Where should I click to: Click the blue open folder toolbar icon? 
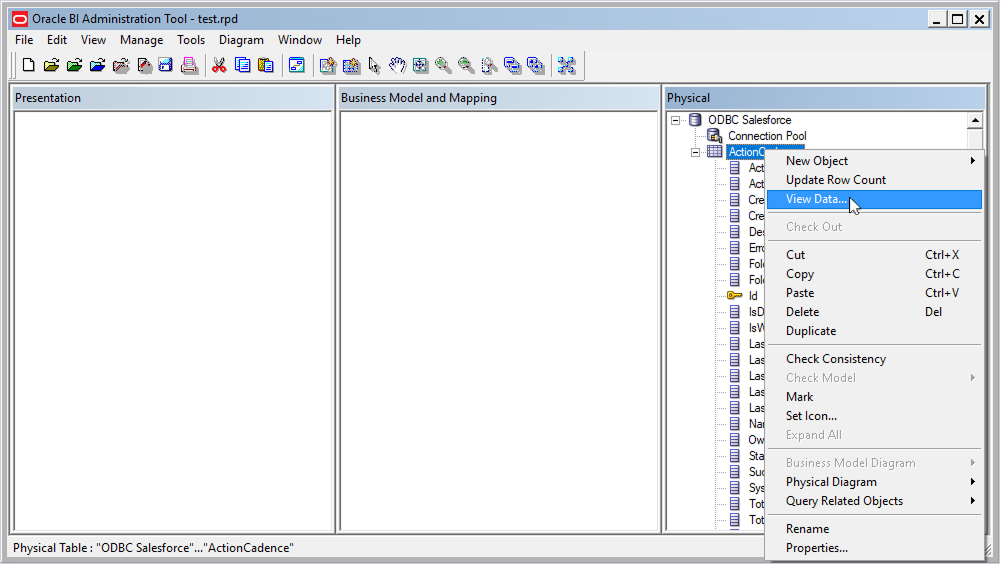click(98, 65)
